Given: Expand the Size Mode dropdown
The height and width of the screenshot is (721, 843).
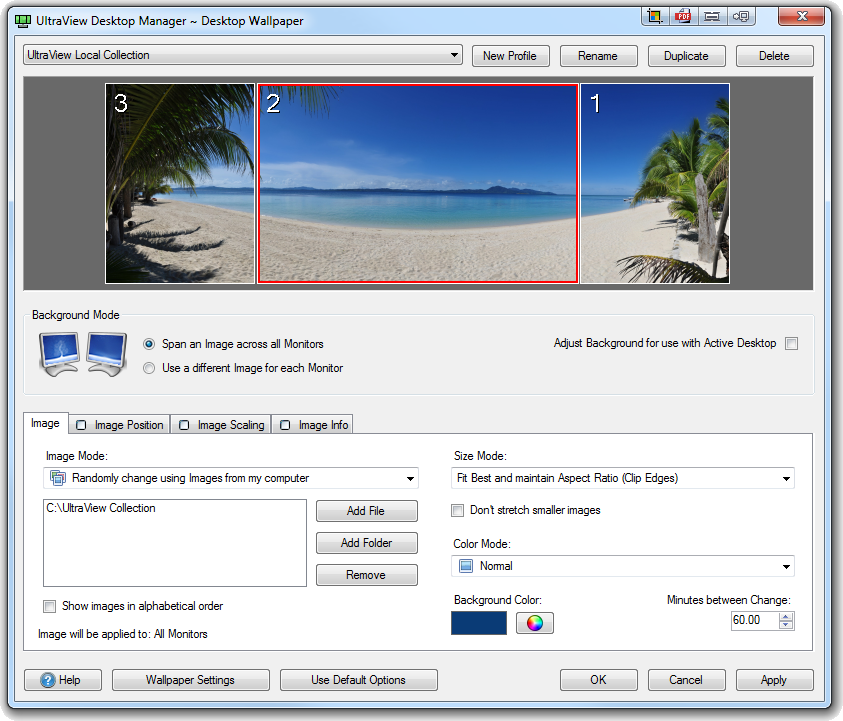Looking at the screenshot, I should click(623, 478).
